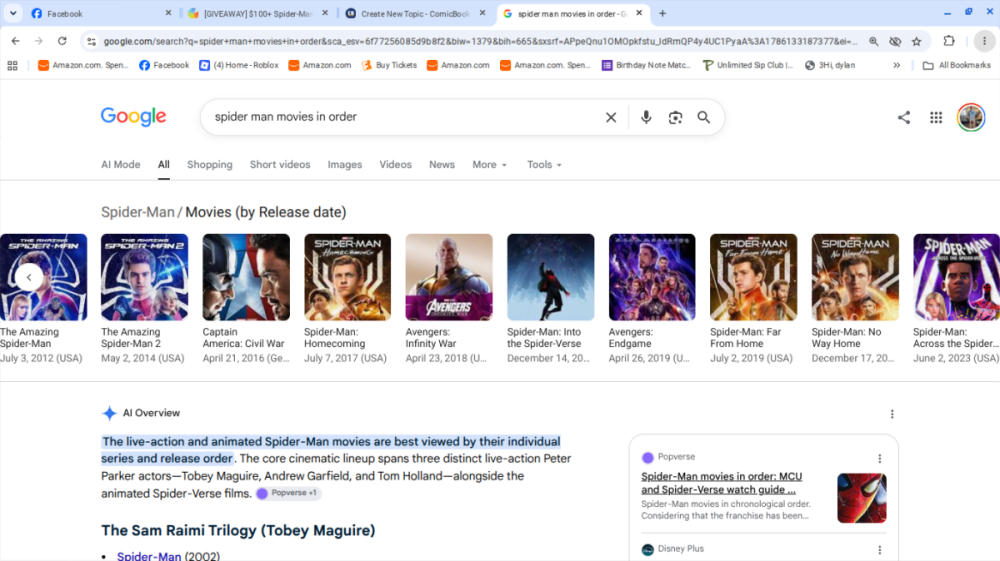Show more bookmarks chevron
Image resolution: width=1000 pixels, height=561 pixels.
[896, 65]
